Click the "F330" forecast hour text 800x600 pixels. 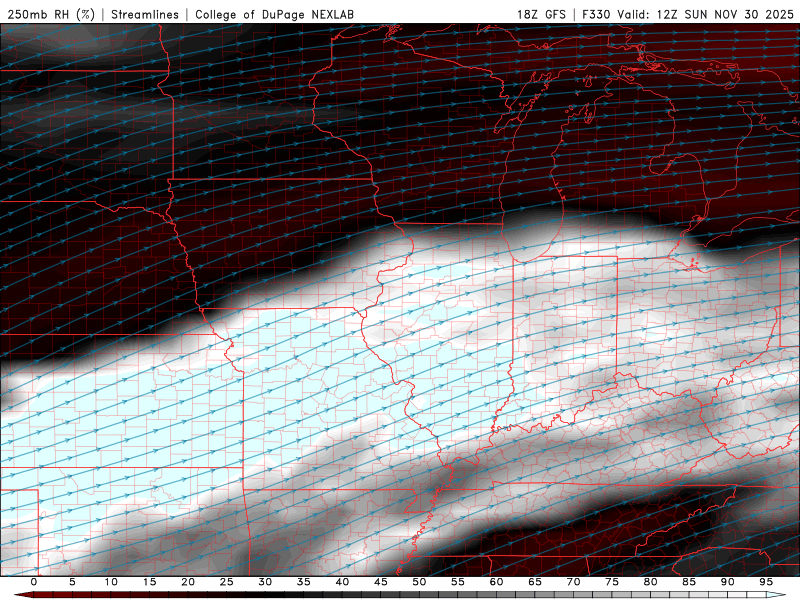pos(596,14)
